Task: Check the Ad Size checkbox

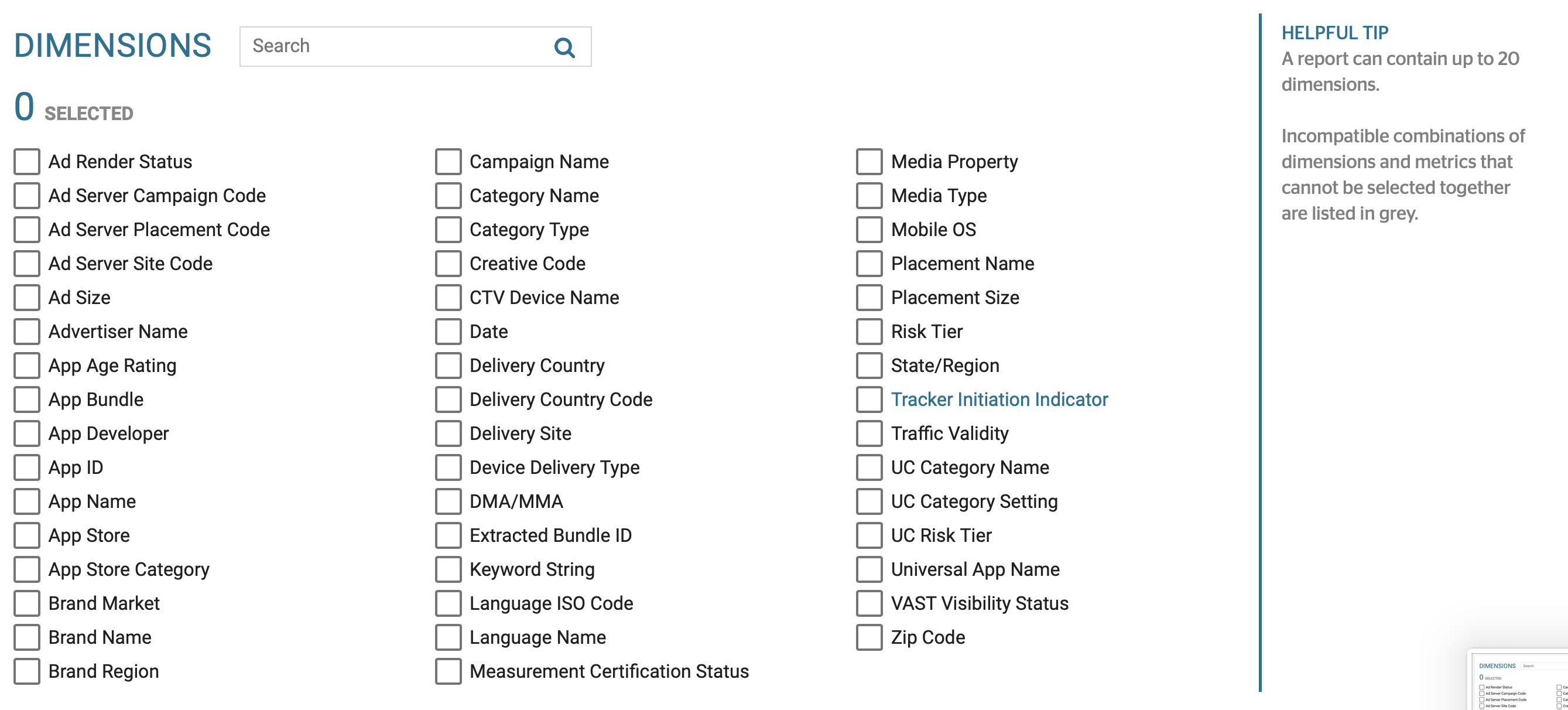Action: (x=27, y=297)
